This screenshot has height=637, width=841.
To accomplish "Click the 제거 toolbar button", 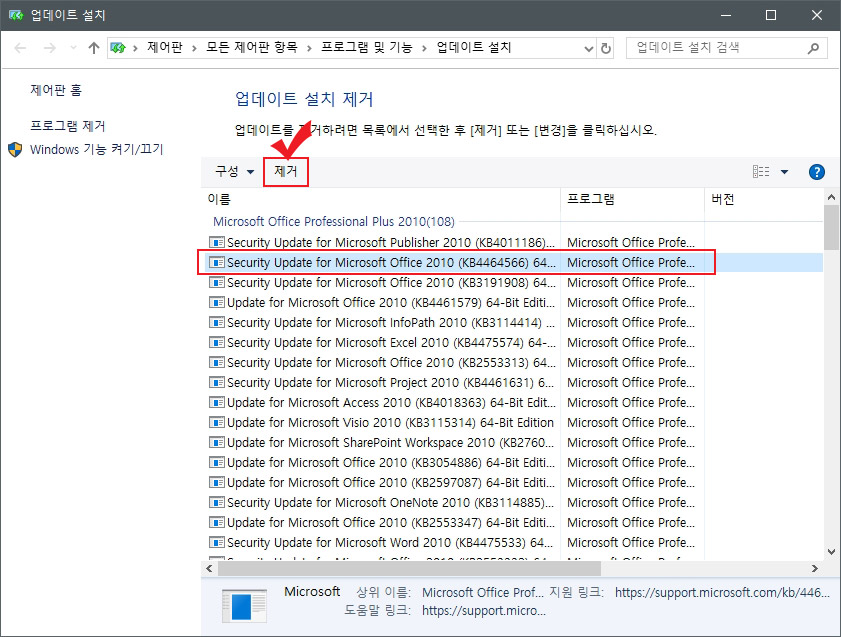I will click(x=285, y=172).
